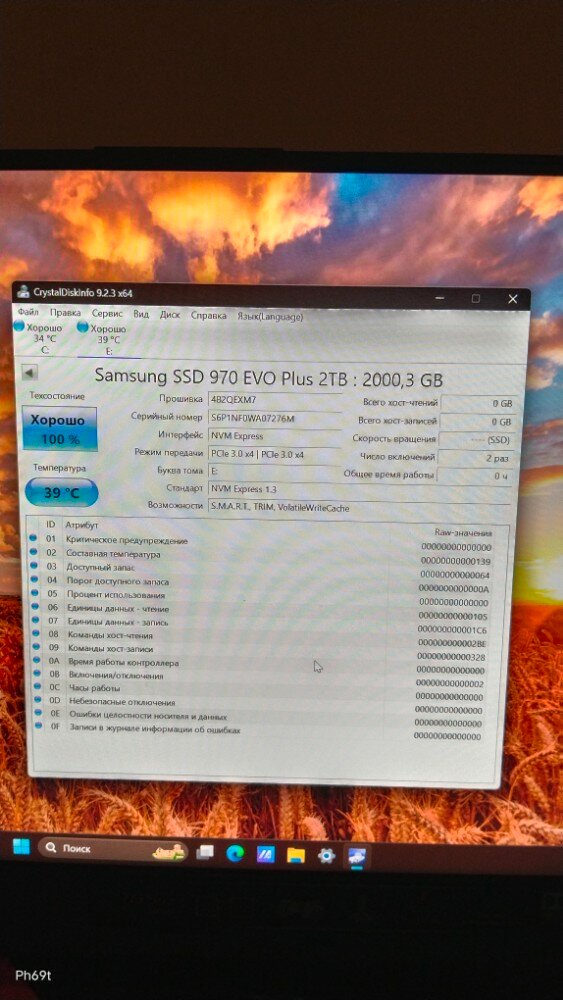563x1000 pixels.
Task: Click the Буква тома field E:
Action: point(274,471)
